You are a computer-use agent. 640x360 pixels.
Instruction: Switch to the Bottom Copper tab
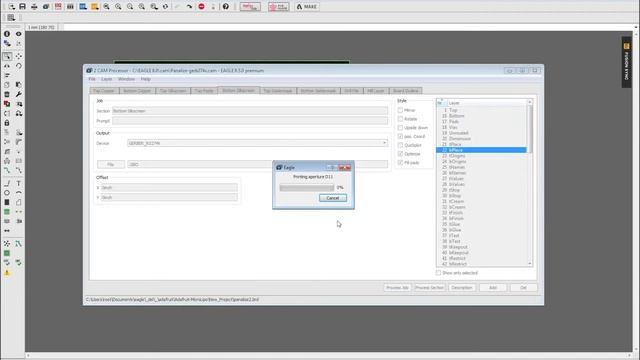click(137, 91)
